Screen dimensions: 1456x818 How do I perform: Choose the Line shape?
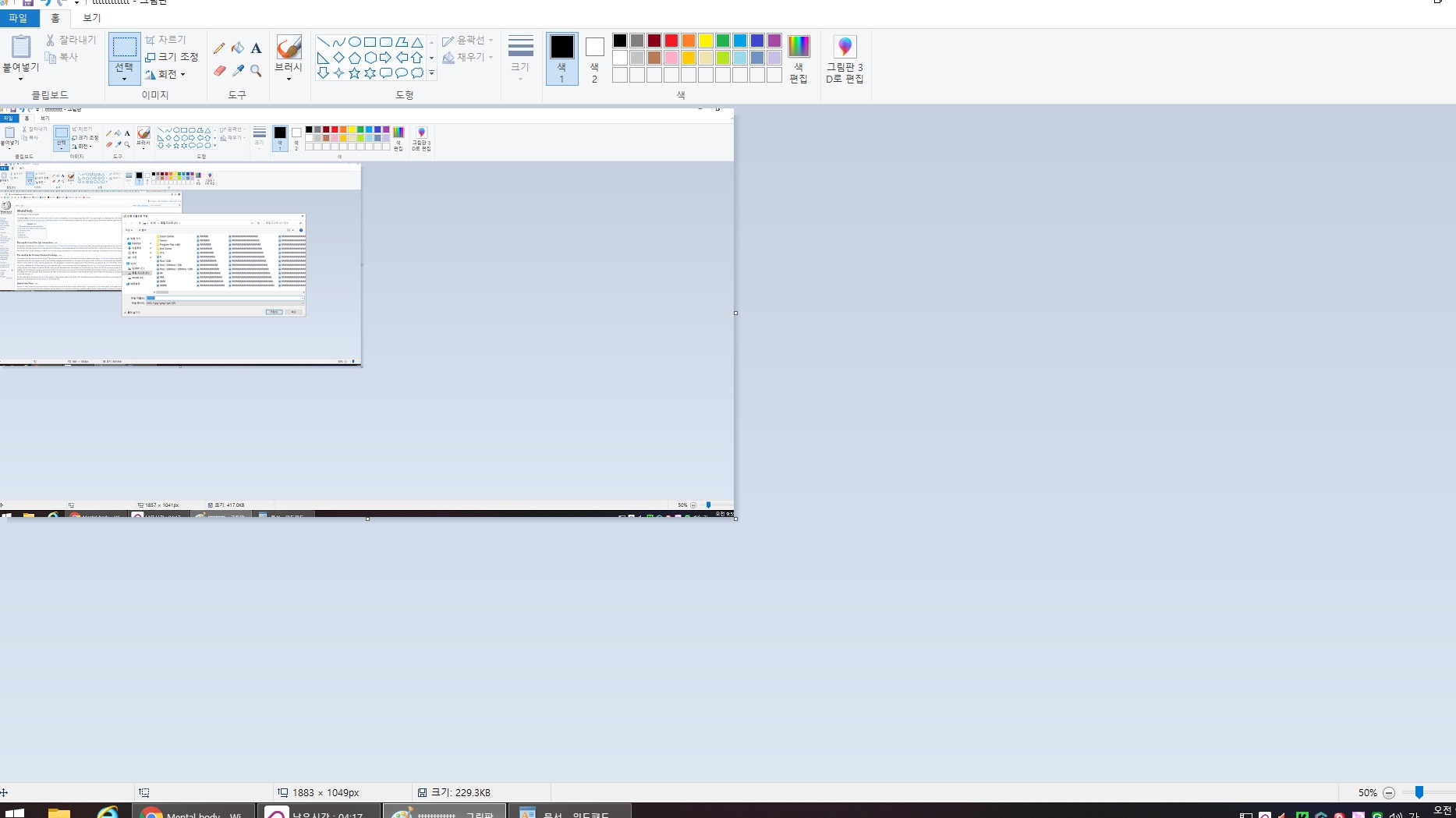[x=323, y=42]
